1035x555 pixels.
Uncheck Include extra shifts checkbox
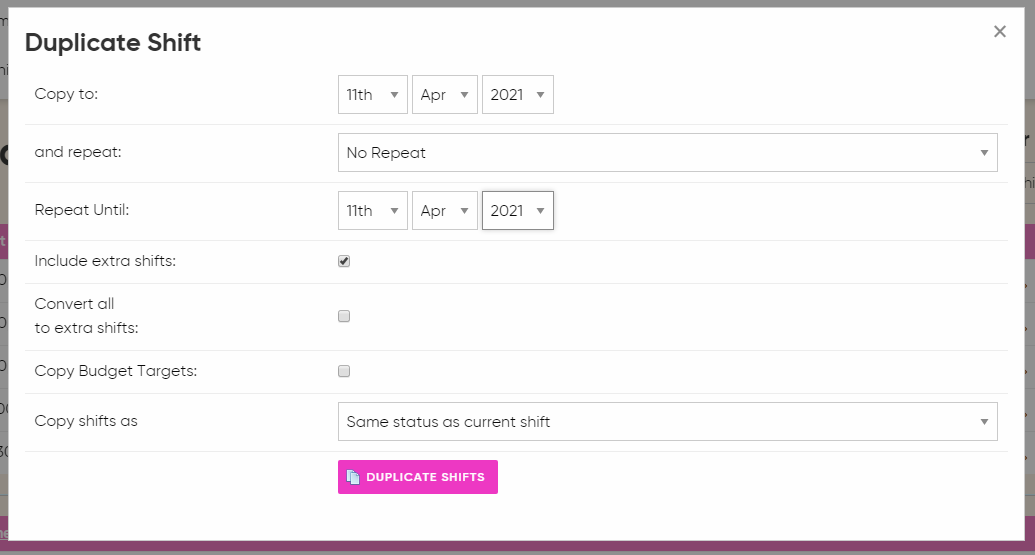pos(344,261)
